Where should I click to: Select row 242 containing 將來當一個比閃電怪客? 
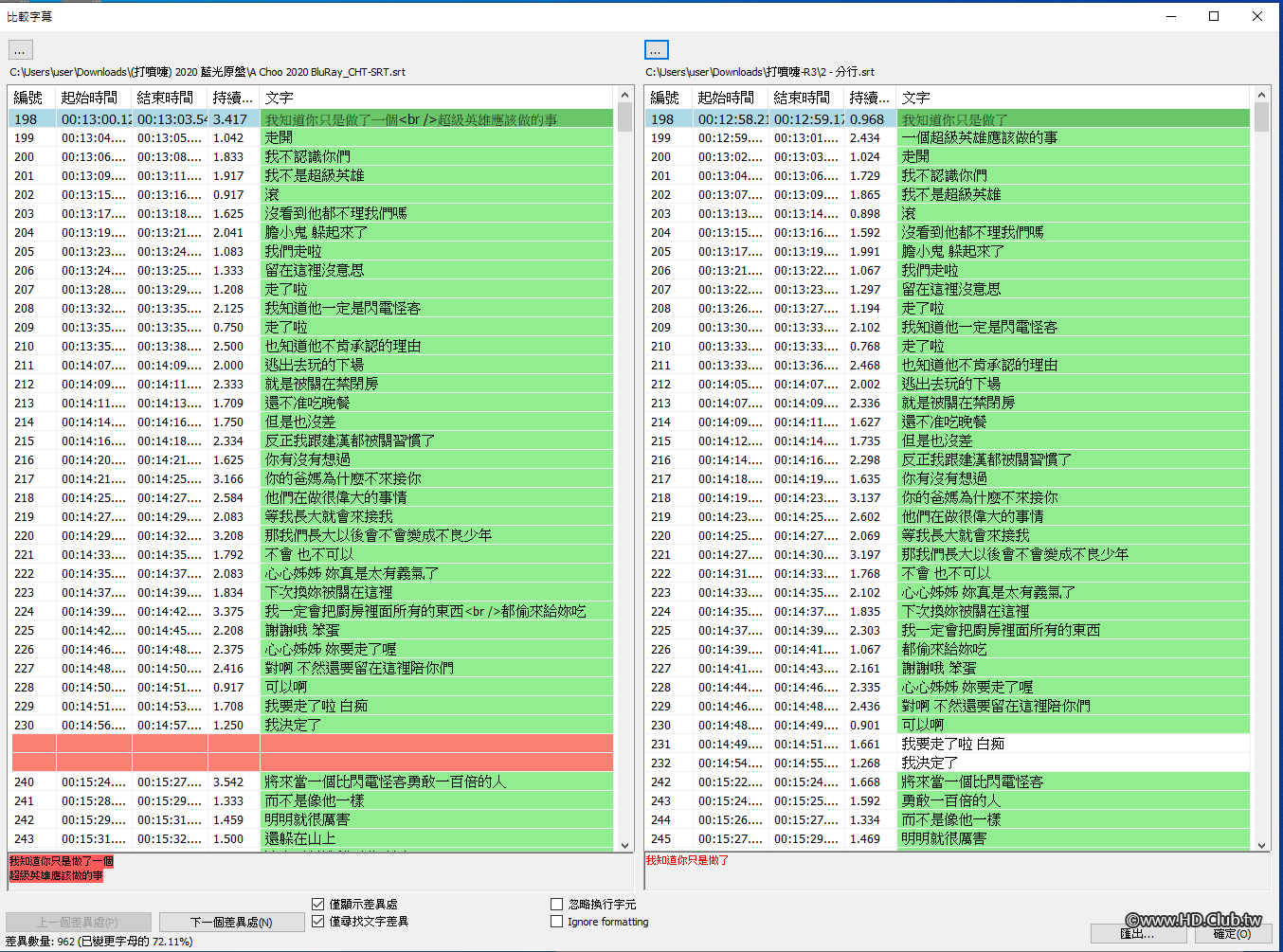995,781
